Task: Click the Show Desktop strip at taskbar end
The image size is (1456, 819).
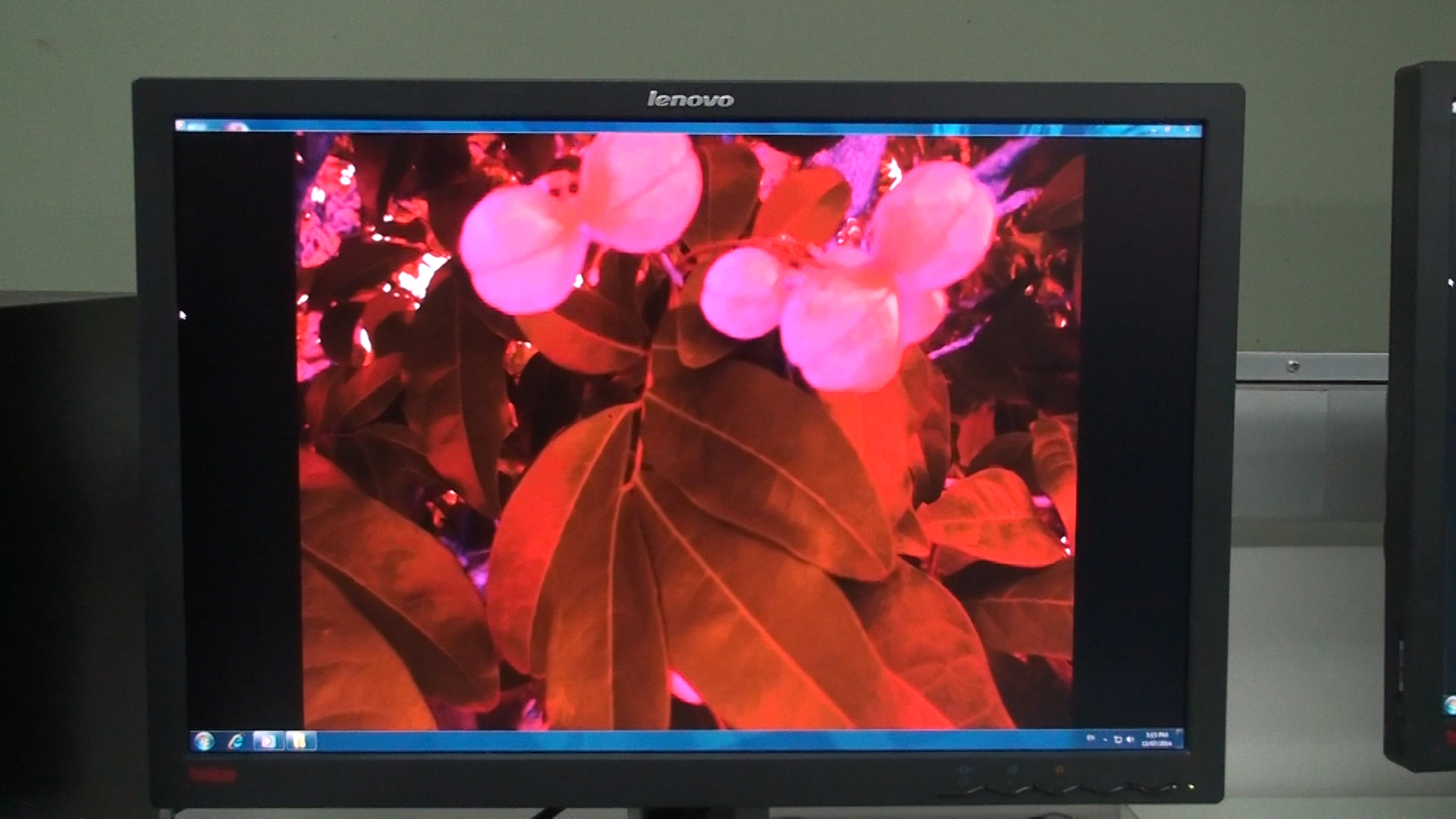Action: click(1180, 740)
